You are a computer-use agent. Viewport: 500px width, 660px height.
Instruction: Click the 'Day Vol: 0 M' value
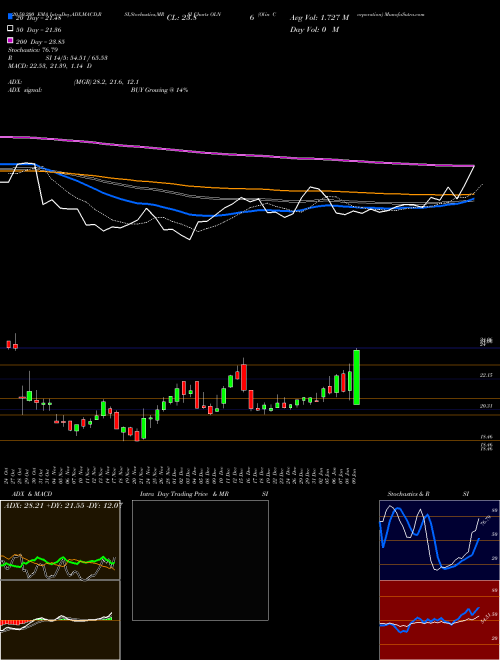click(314, 29)
